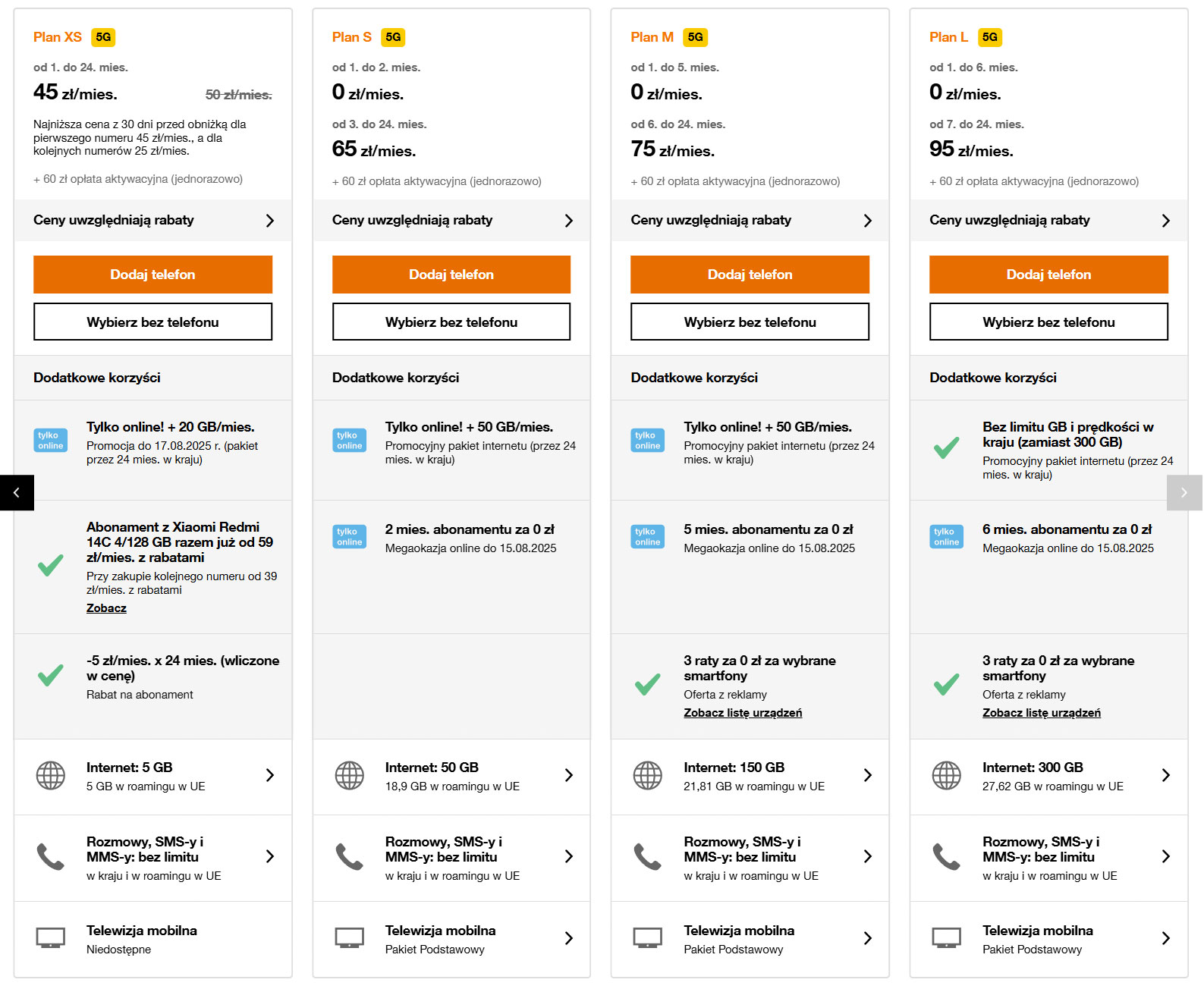Viewport: 1204px width, 989px height.
Task: Click the 5G badge next to Plan L
Action: click(x=989, y=37)
